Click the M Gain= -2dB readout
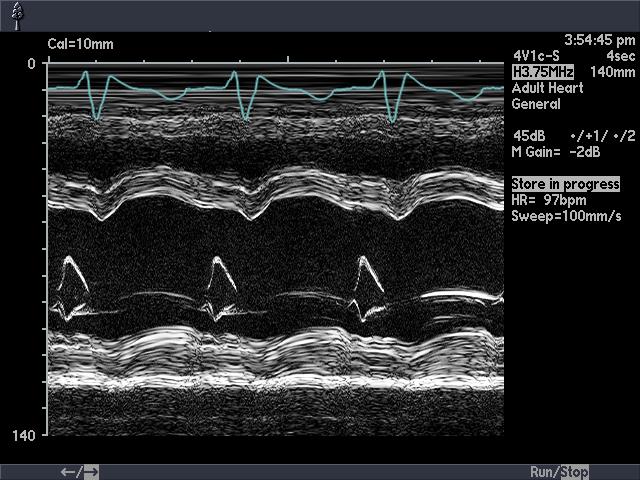640x480 pixels. (556, 152)
